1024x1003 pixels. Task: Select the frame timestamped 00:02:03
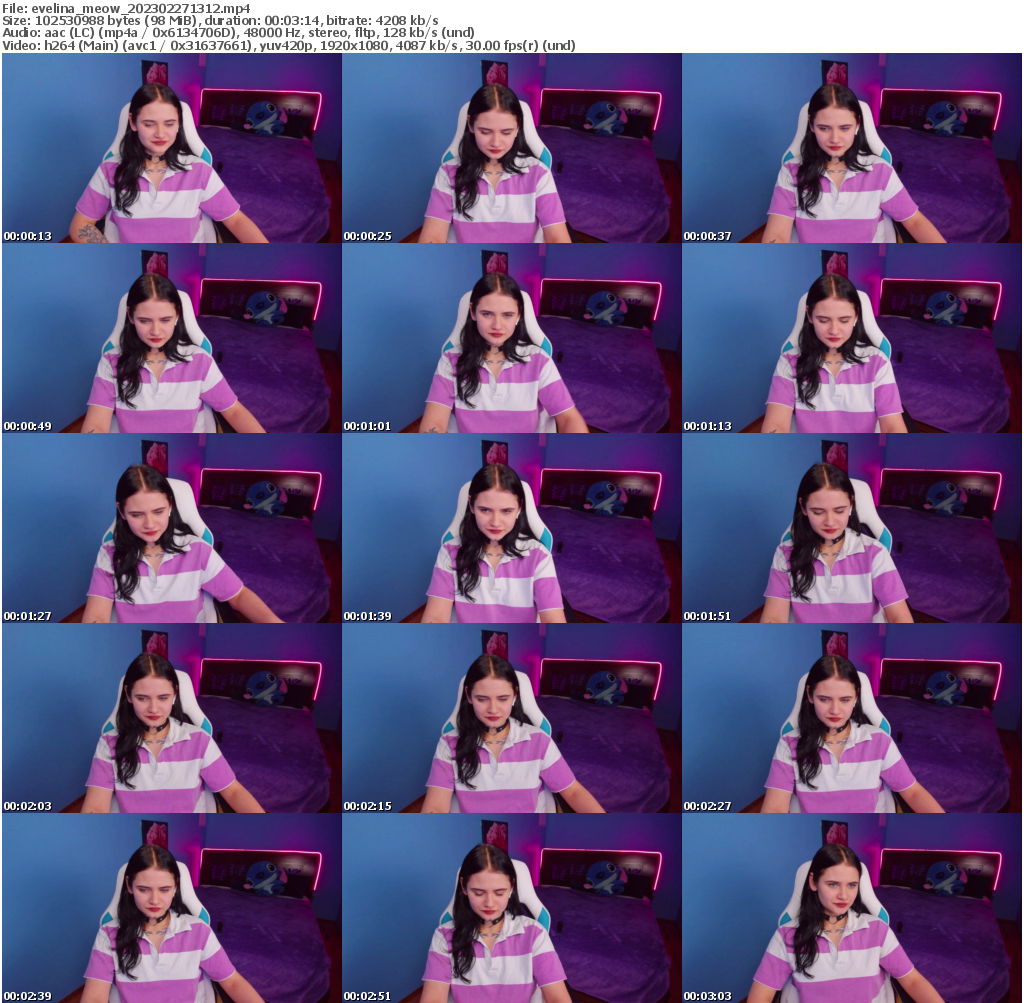(x=171, y=718)
